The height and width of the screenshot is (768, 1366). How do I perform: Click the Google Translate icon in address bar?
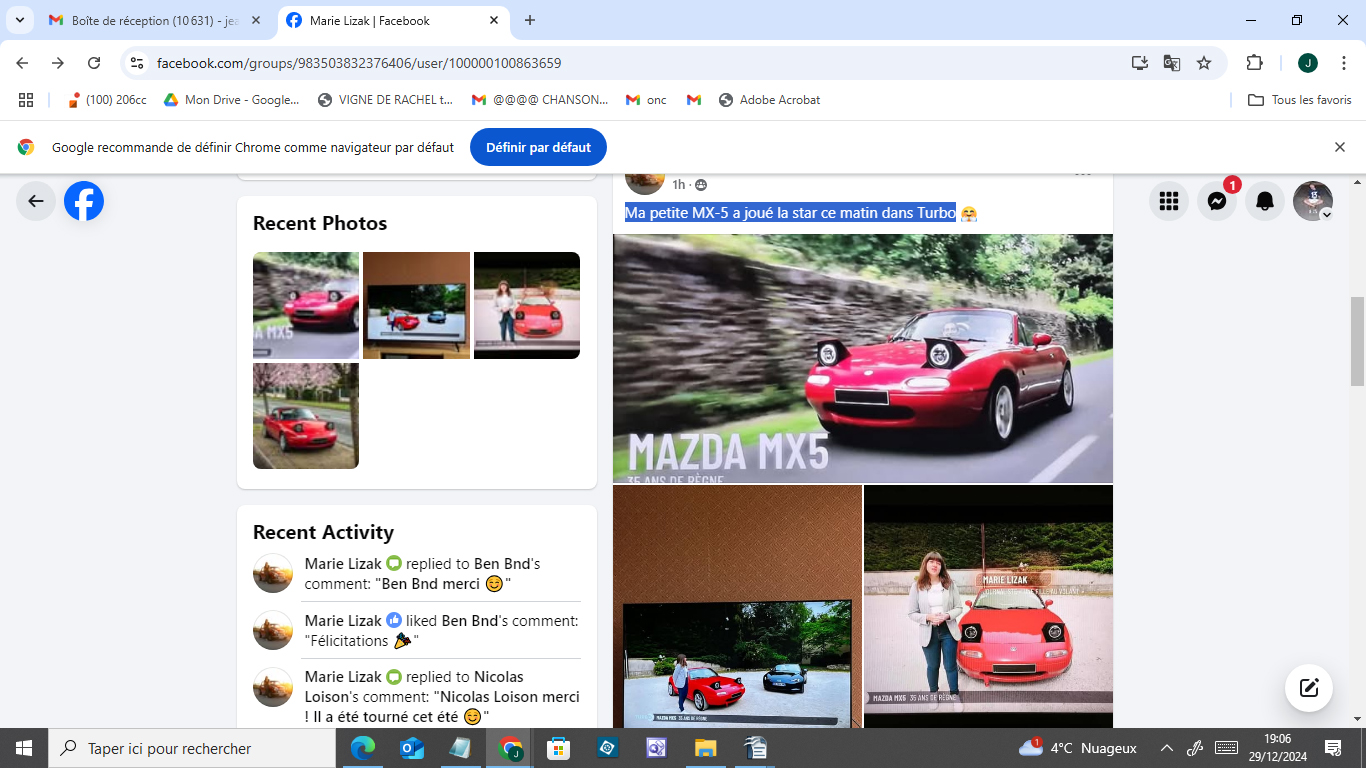[1172, 63]
